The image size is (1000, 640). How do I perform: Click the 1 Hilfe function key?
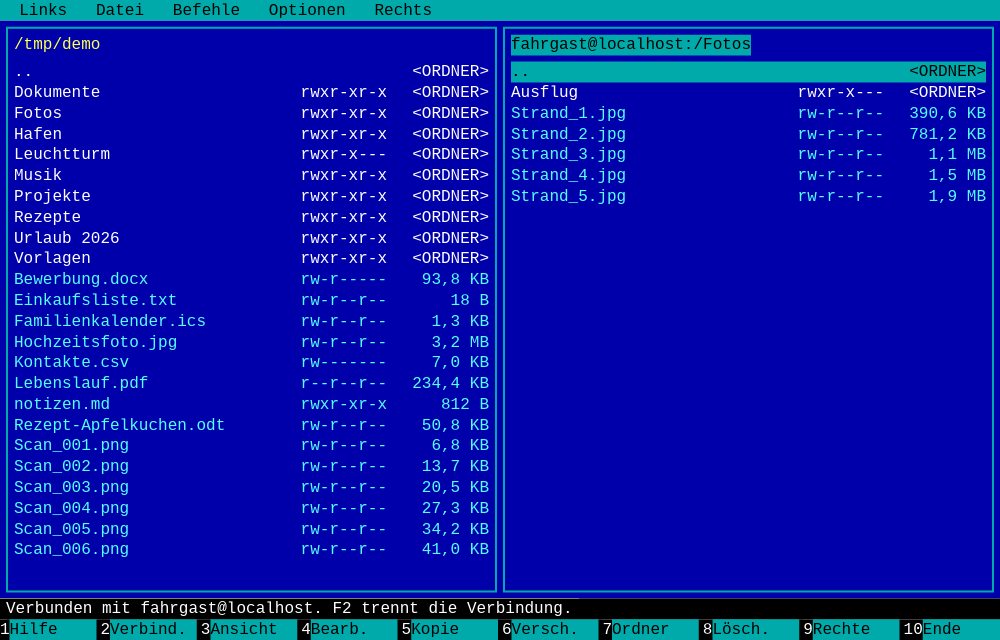pos(48,629)
